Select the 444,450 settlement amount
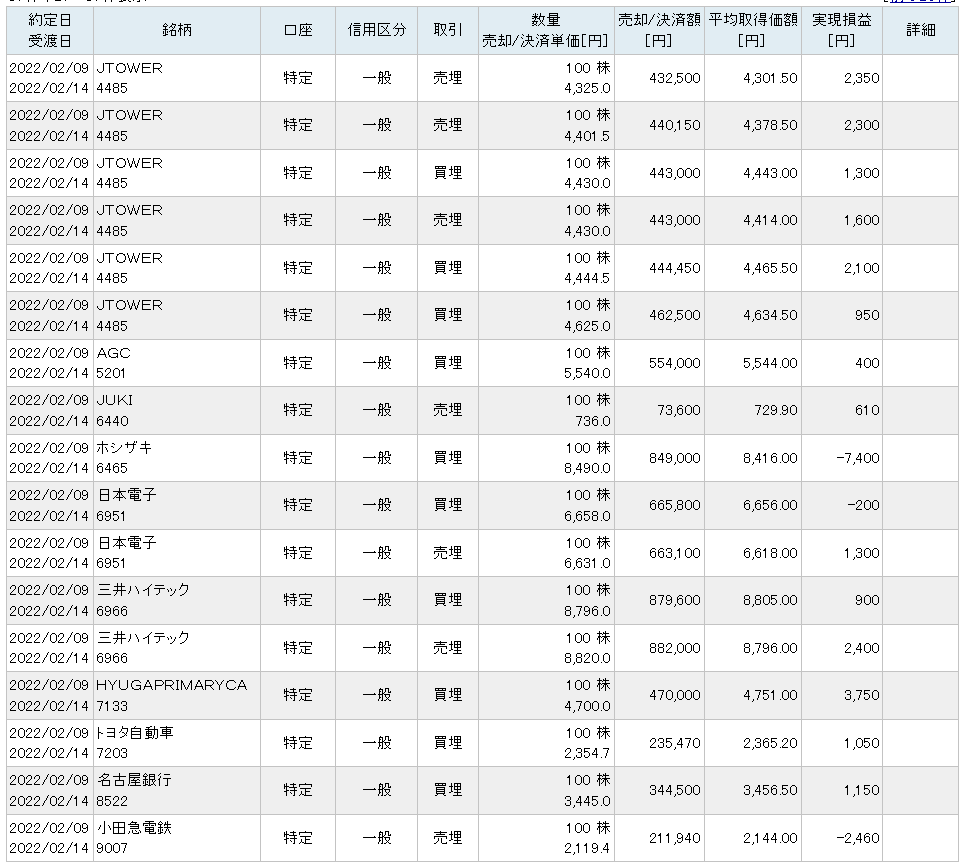This screenshot has width=962, height=867. tap(674, 268)
